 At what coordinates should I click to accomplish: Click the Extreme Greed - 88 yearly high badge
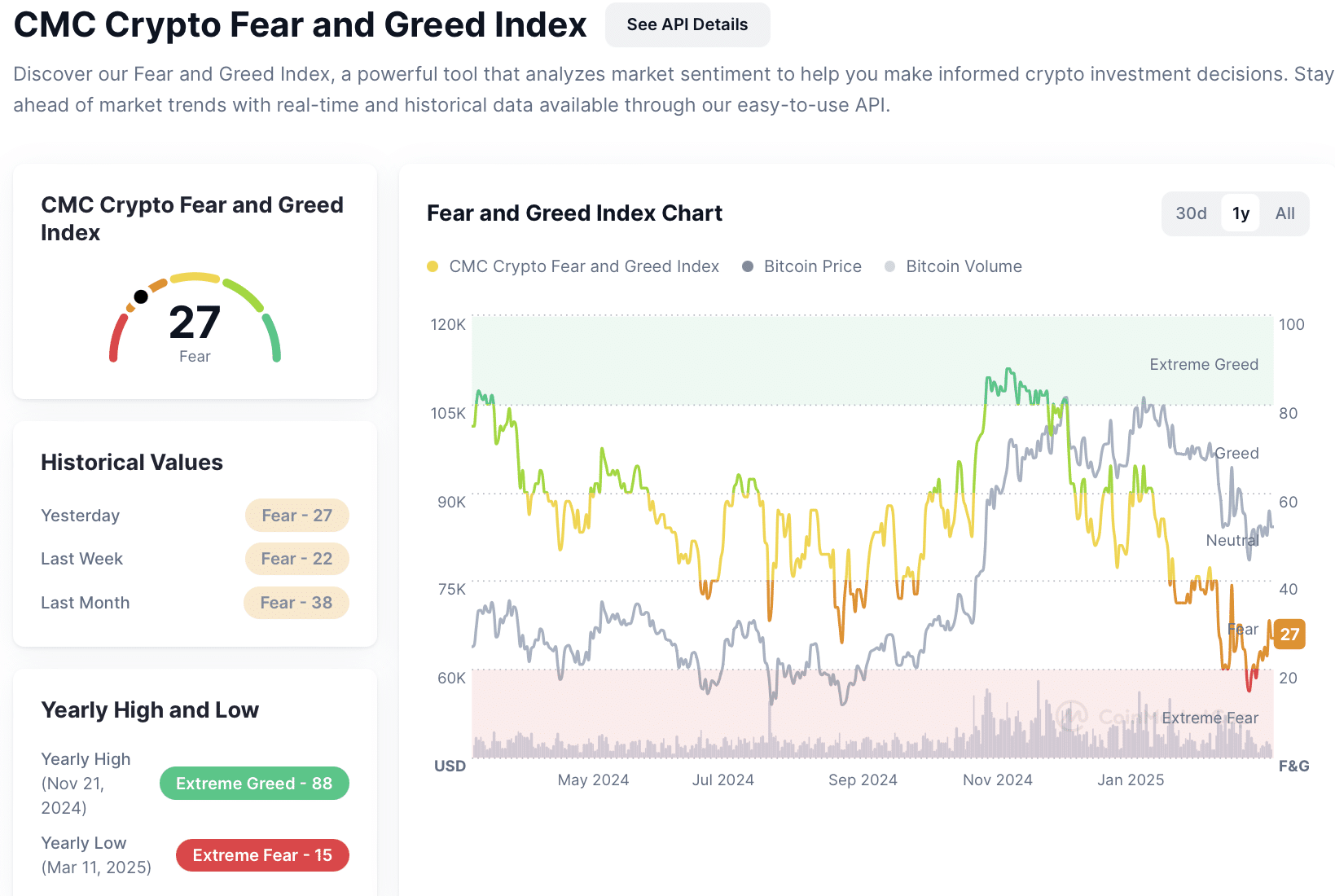click(x=254, y=784)
